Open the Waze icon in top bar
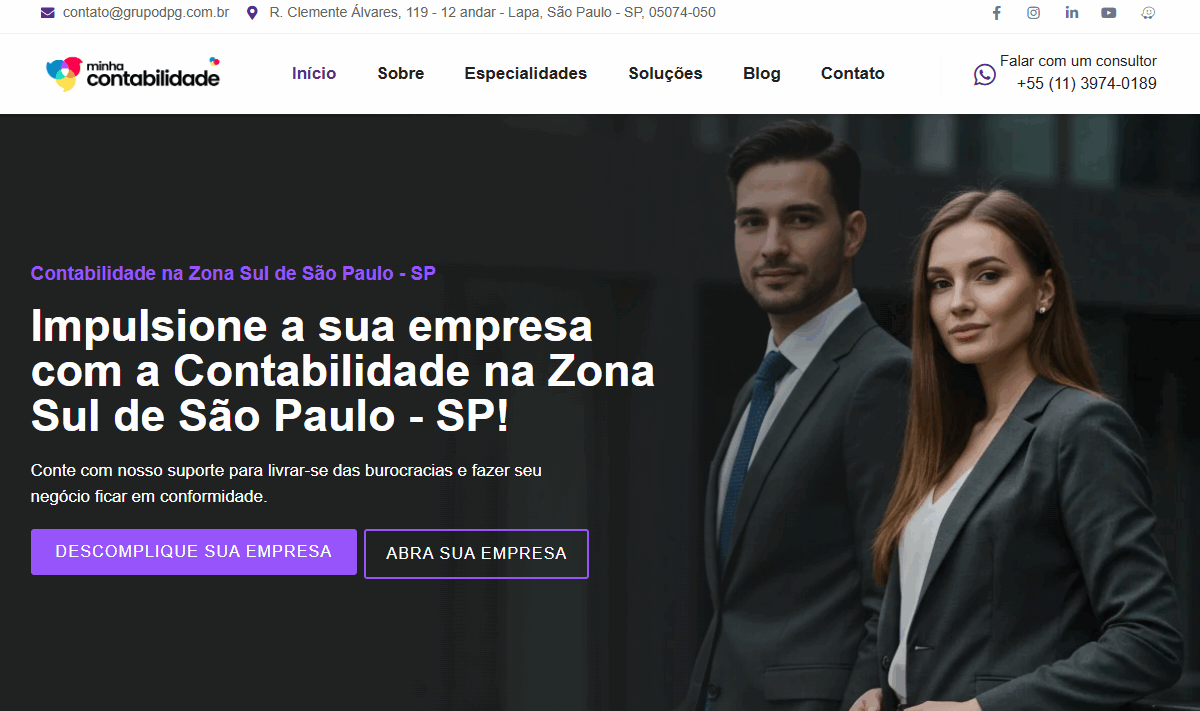 (1148, 13)
